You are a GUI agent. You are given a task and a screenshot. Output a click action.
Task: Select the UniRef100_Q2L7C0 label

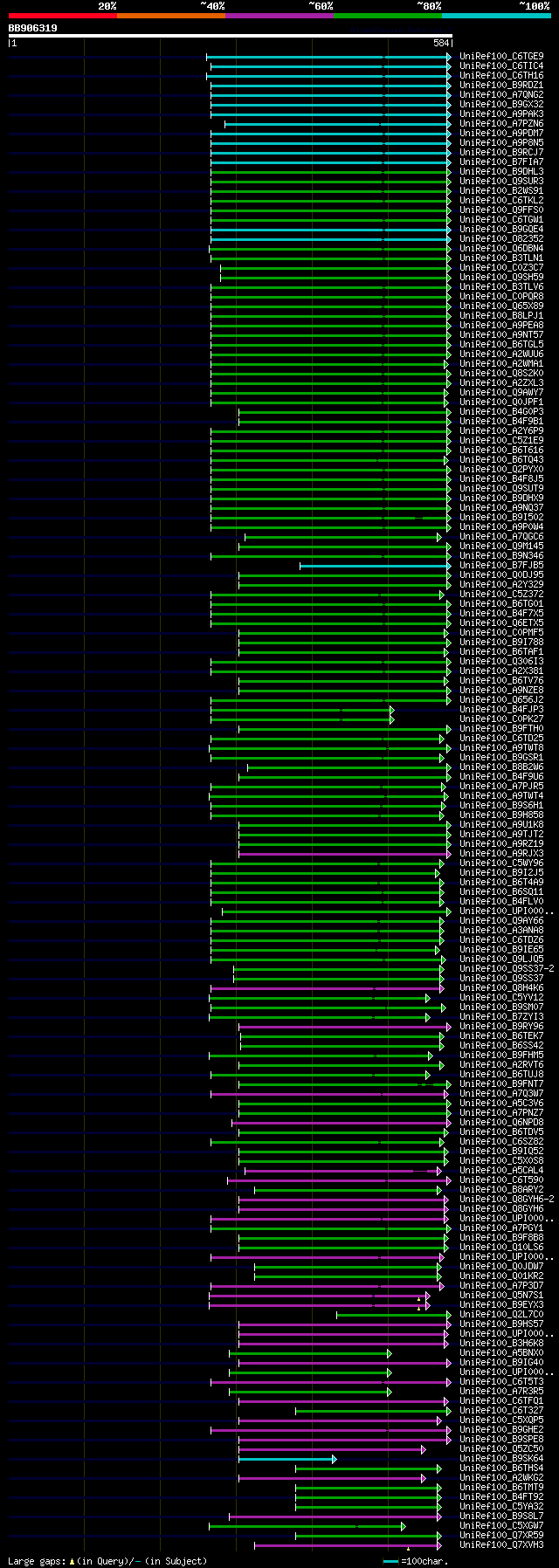click(501, 1314)
